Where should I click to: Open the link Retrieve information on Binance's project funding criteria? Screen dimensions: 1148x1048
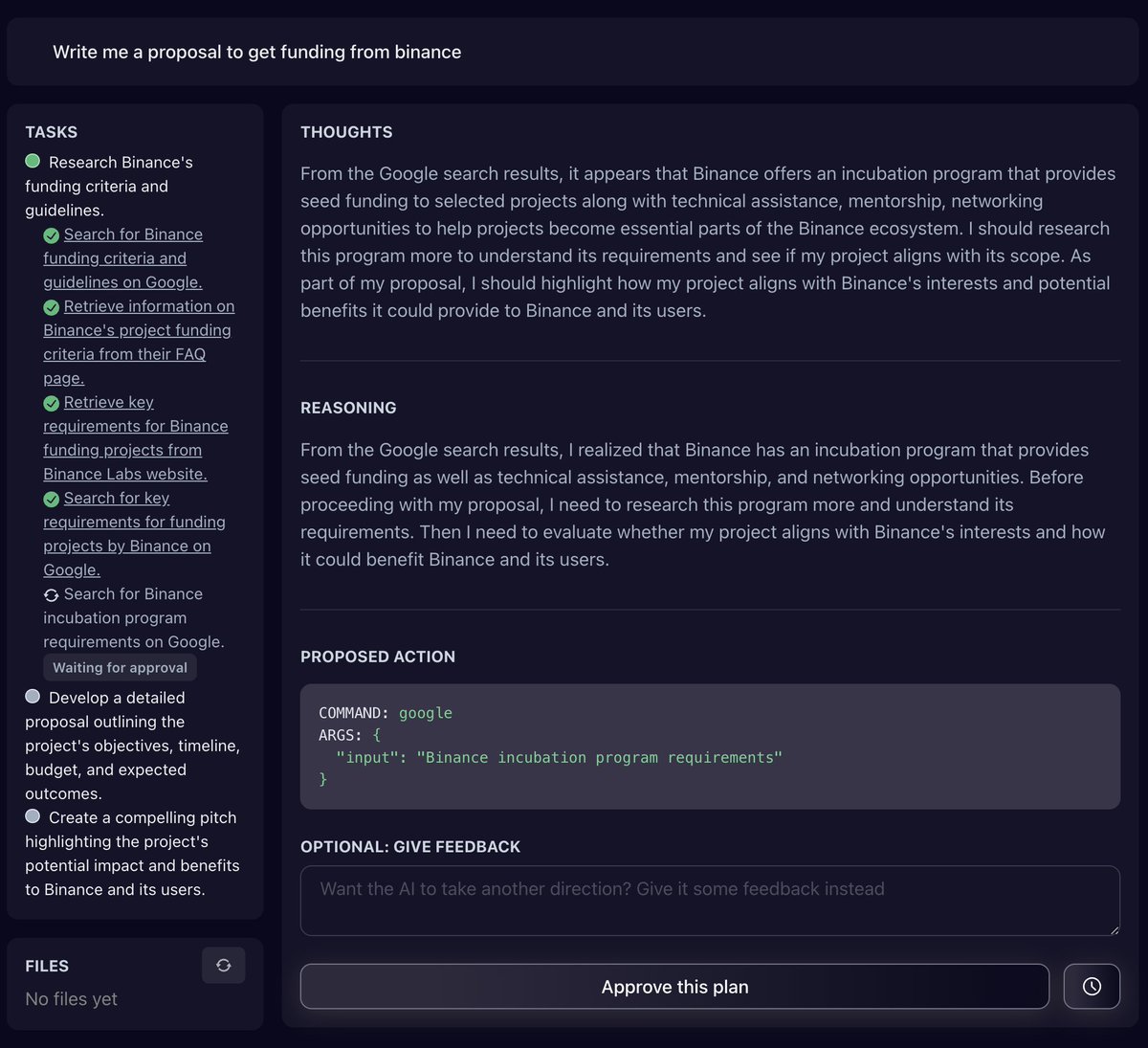(139, 342)
